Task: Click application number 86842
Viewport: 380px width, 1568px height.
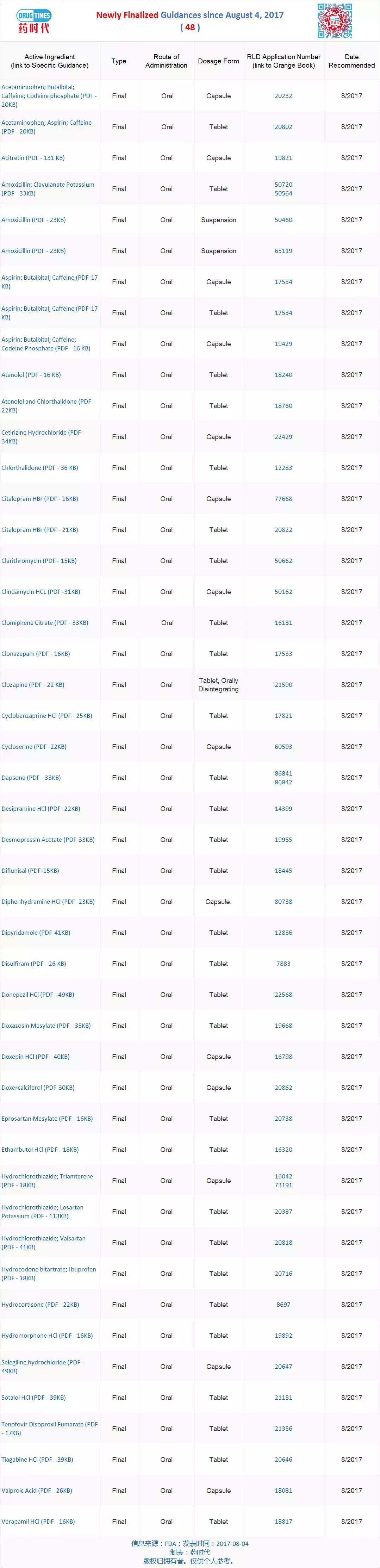Action: coord(283,782)
